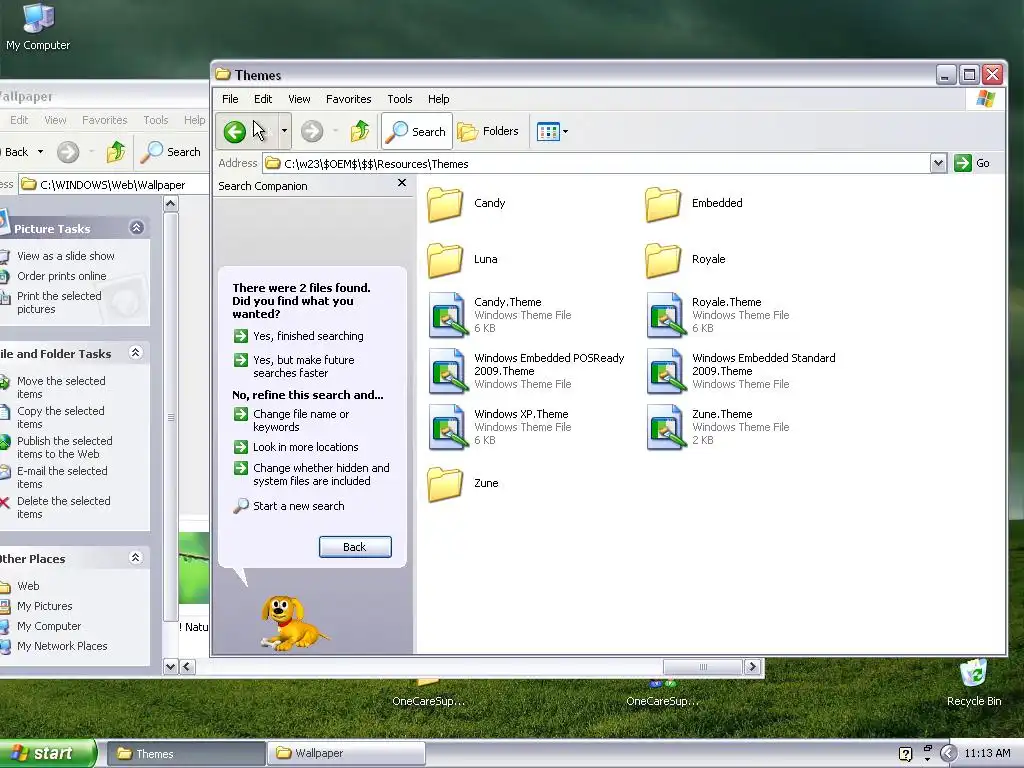Select the Royale folder
Image resolution: width=1024 pixels, height=768 pixels.
click(x=685, y=260)
